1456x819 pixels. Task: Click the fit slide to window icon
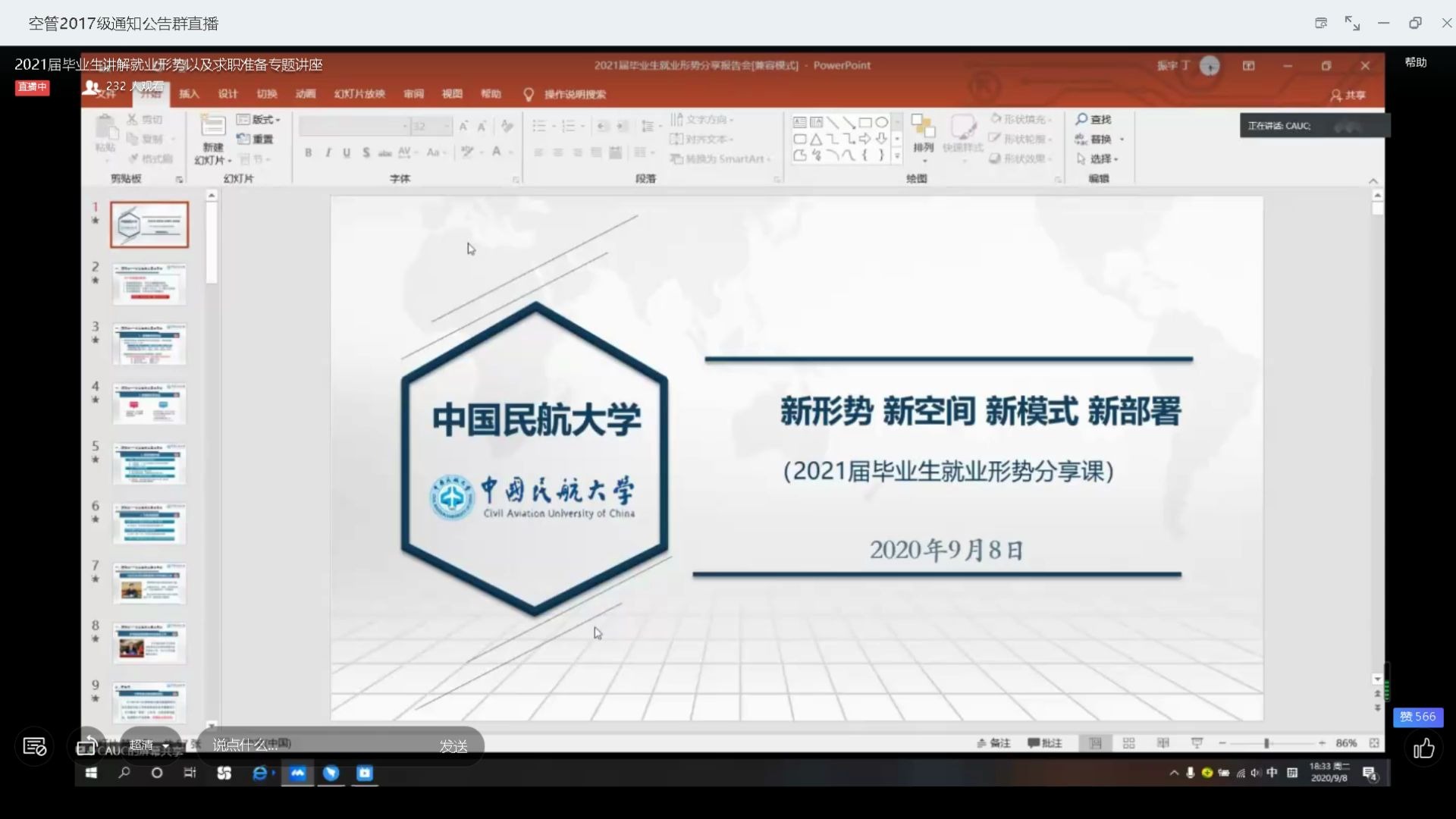click(x=1373, y=743)
